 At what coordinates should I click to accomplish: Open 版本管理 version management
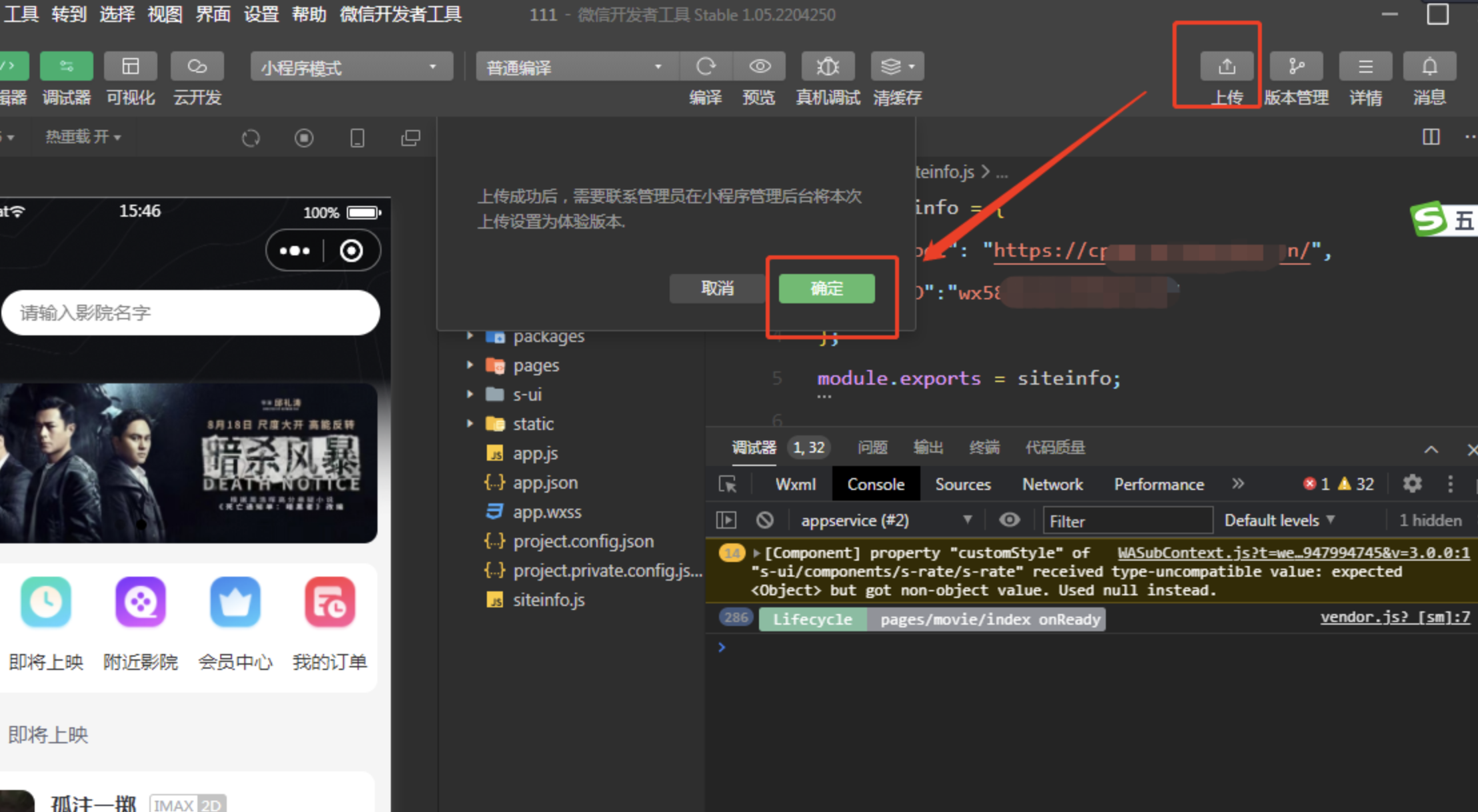tap(1296, 66)
